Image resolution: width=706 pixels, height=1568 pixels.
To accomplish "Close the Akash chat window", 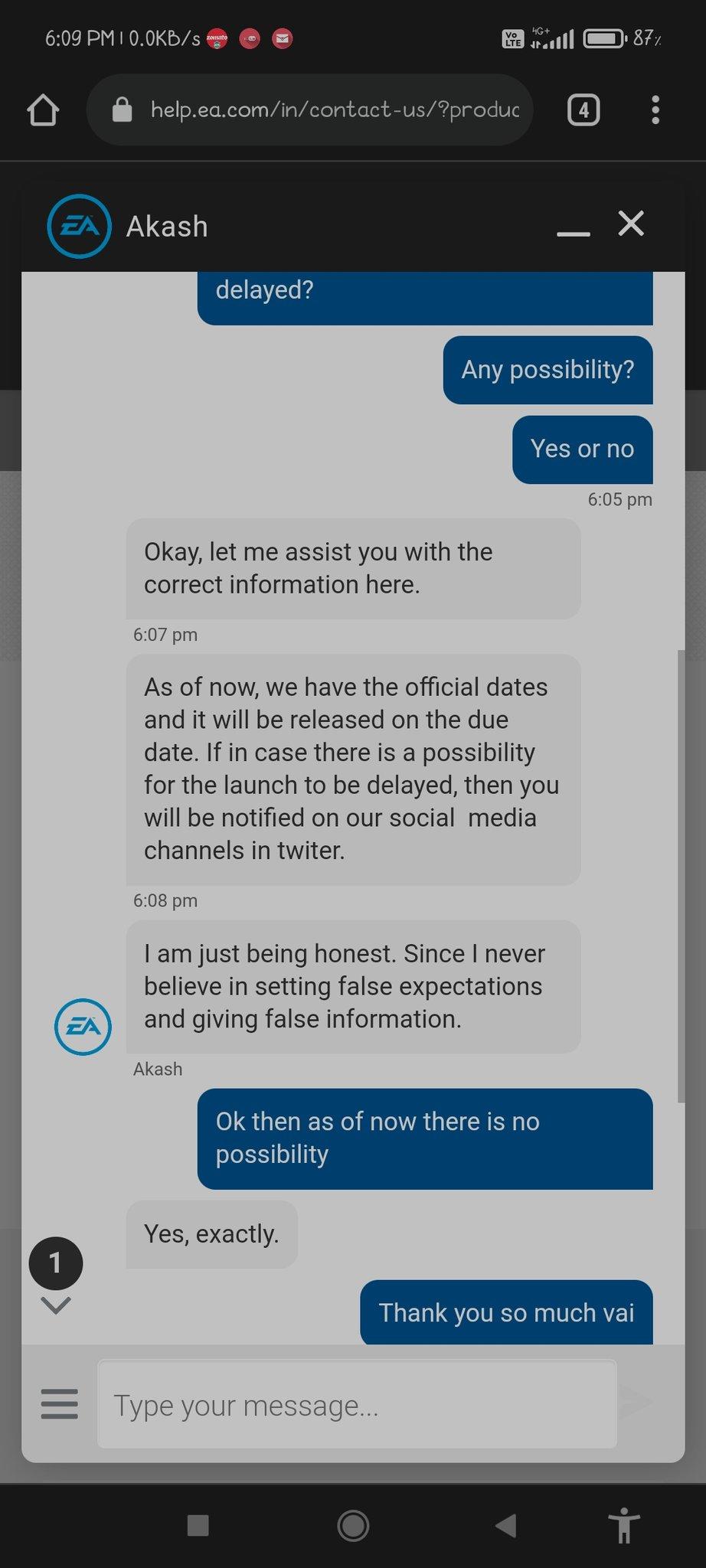I will pos(631,224).
